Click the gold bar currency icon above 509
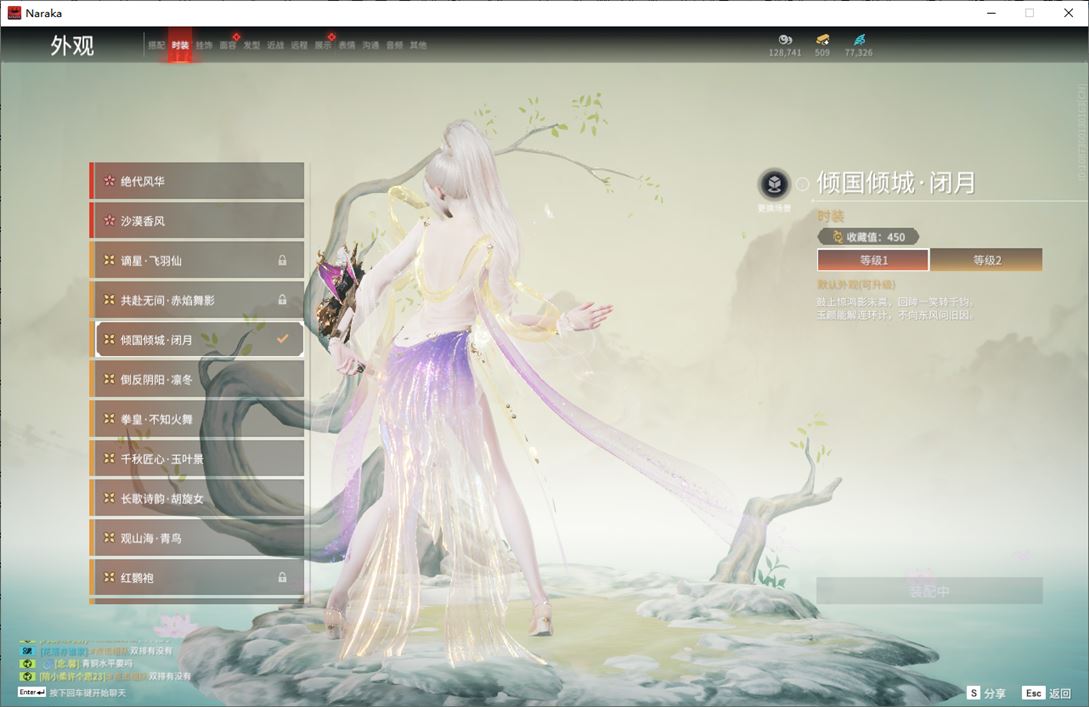 pyautogui.click(x=822, y=40)
